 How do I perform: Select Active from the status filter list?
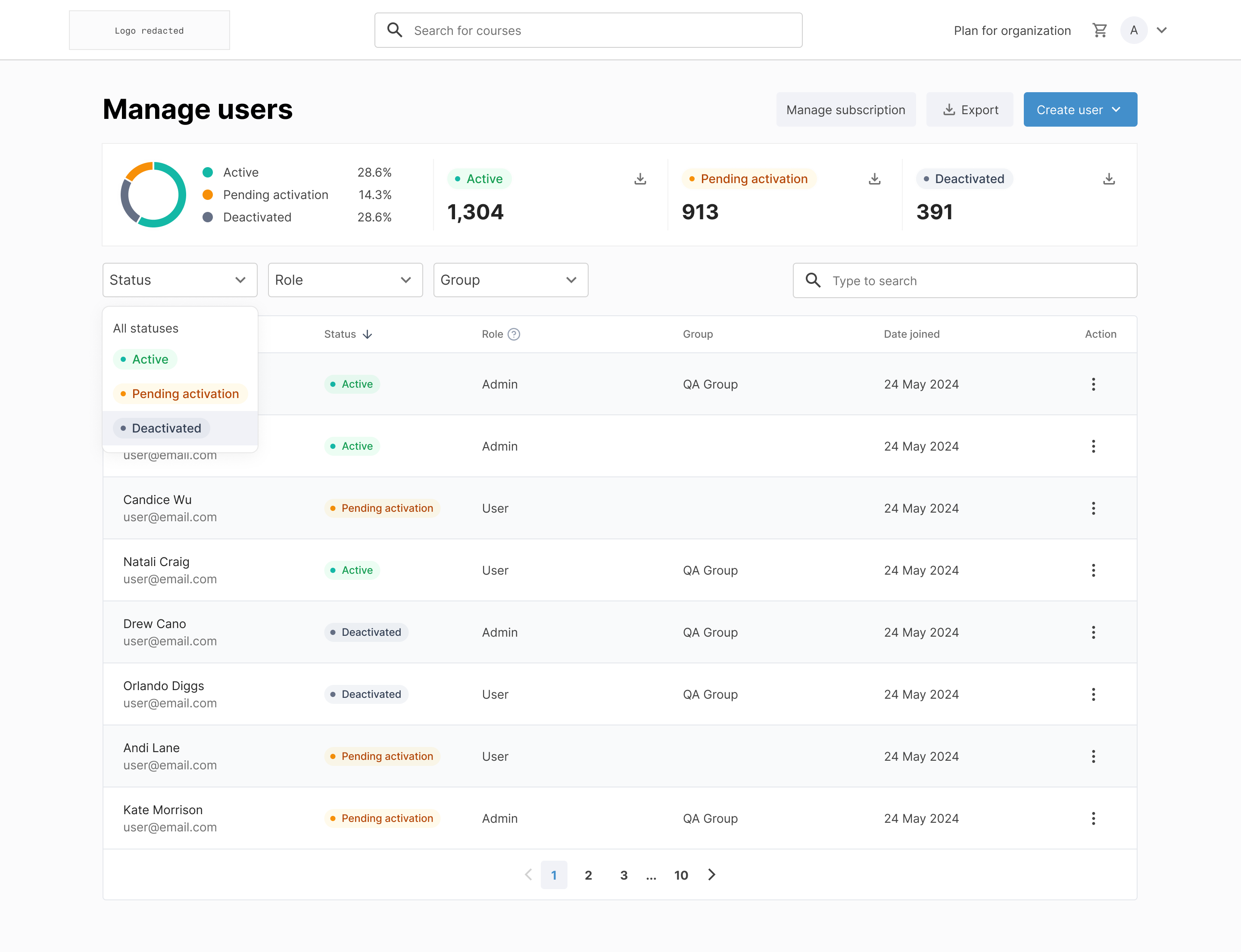(145, 359)
